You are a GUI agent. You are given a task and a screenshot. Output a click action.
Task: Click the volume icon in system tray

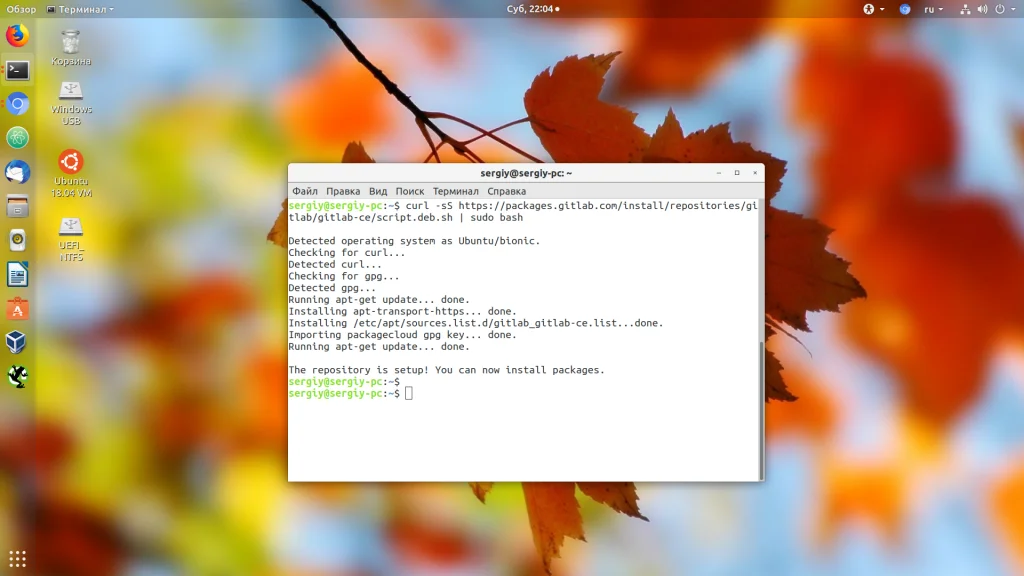point(982,9)
